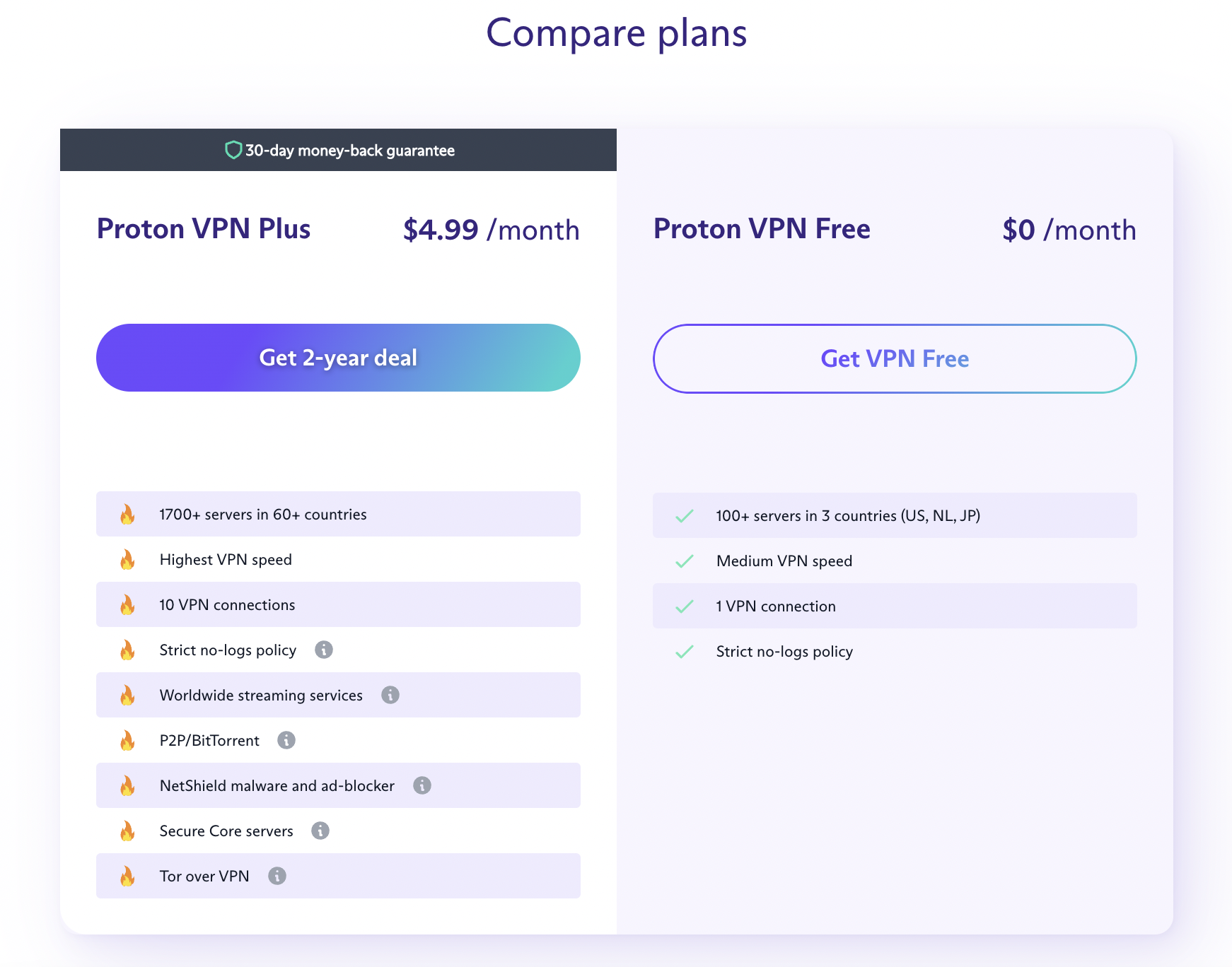This screenshot has width=1232, height=967.
Task: Click the green checkmark beside Medium VPN speed
Action: click(x=684, y=561)
